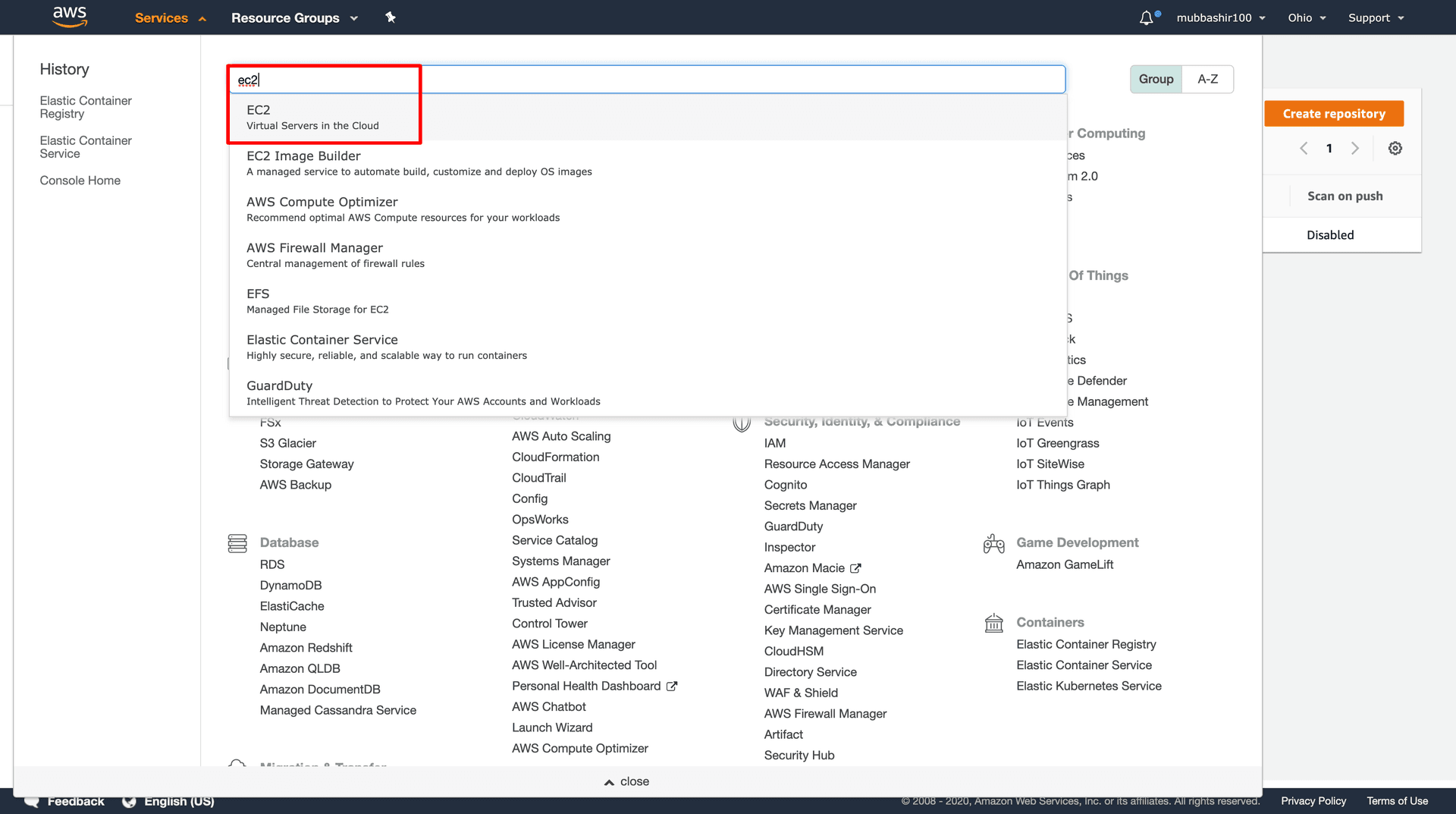Click the AWS logo home icon
This screenshot has width=1456, height=814.
(x=70, y=17)
